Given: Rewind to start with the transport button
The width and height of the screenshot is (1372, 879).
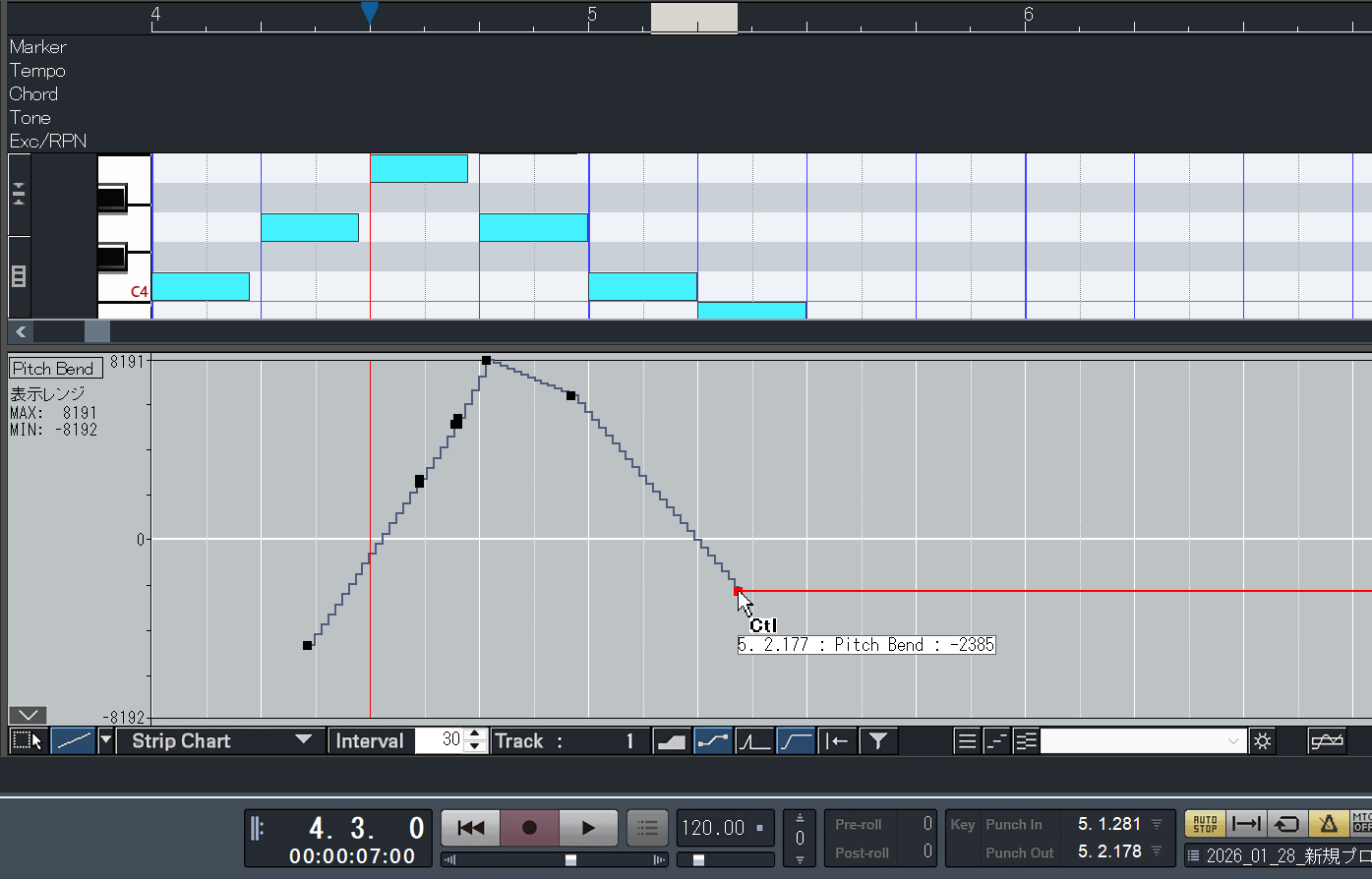Looking at the screenshot, I should [471, 828].
